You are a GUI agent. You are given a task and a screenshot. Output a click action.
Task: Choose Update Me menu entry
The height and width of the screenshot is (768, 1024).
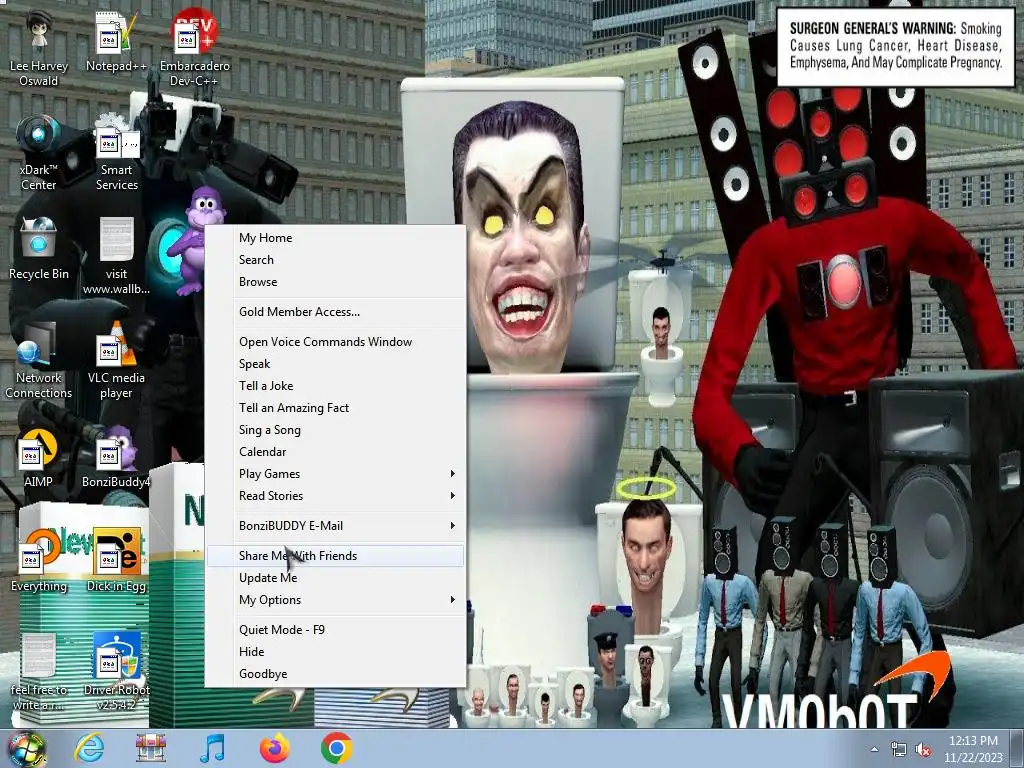coord(336,578)
